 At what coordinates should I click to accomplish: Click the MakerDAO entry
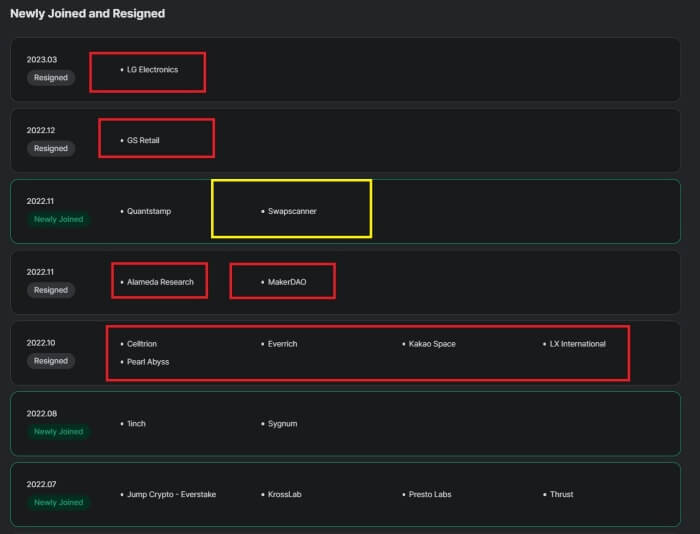[x=287, y=282]
